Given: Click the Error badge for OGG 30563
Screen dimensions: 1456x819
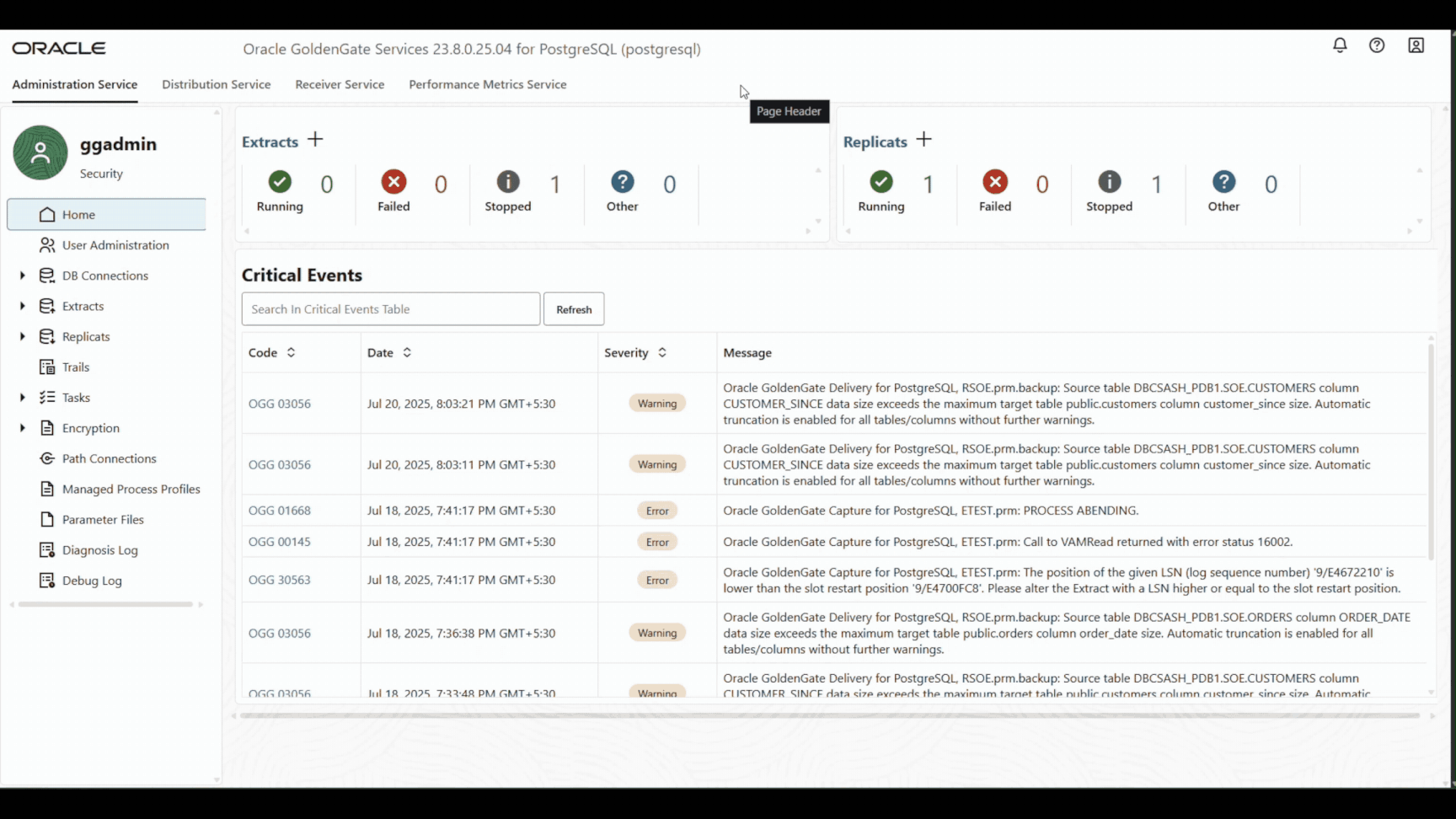Looking at the screenshot, I should [x=657, y=580].
